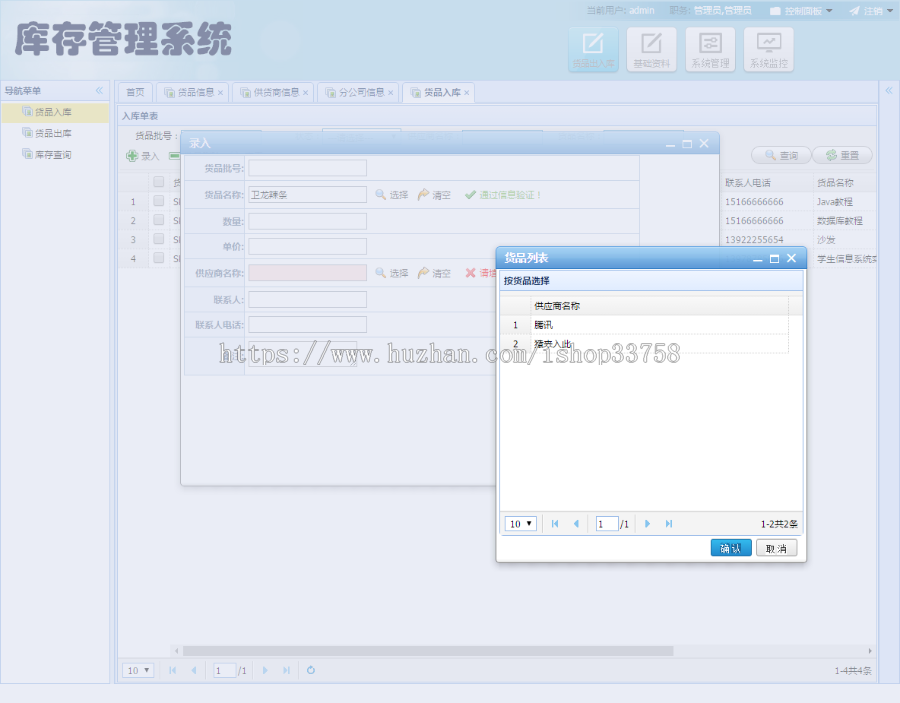Click the magnifier 选择 icon beside 货品名称
Screen dimensions: 900x703
tap(380, 193)
